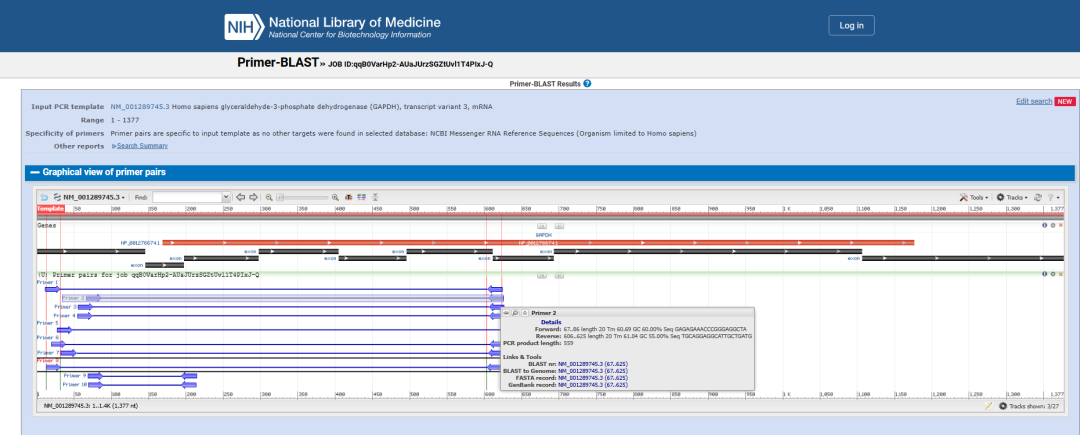This screenshot has height=435, width=1080.
Task: Click the zoom to sequence (ATG) icon
Action: [x=349, y=197]
